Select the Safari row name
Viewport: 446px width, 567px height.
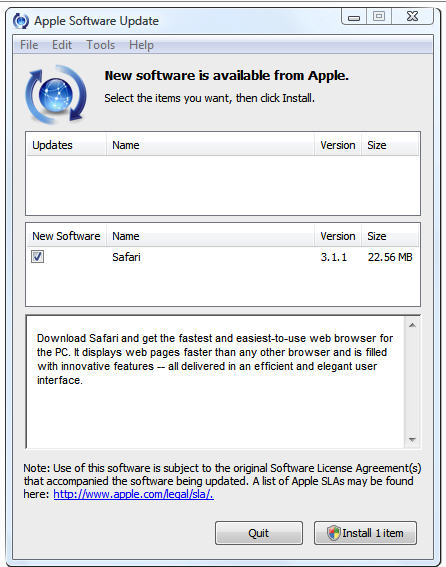[126, 257]
